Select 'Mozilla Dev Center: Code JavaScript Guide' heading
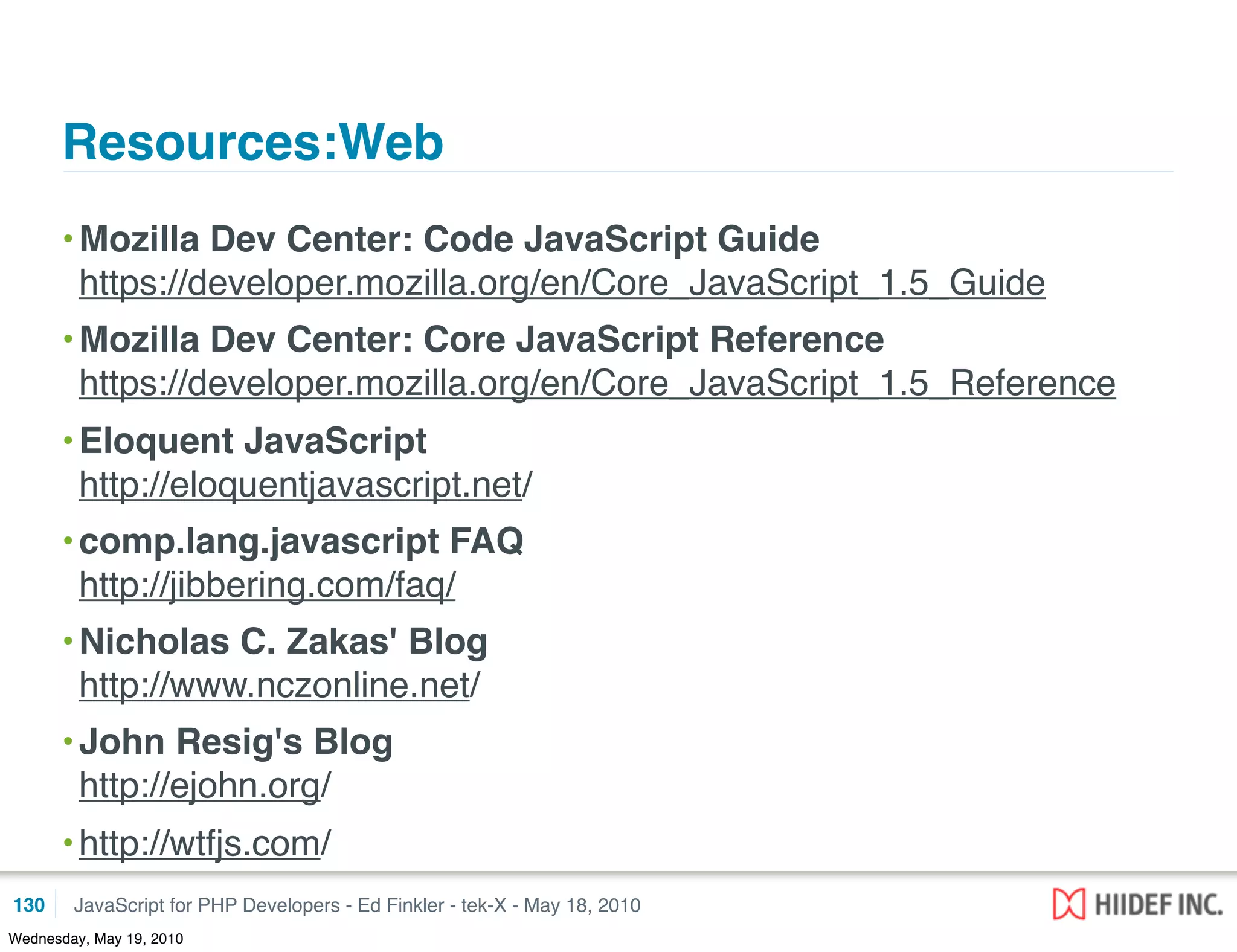The width and height of the screenshot is (1237, 952). pos(449,239)
